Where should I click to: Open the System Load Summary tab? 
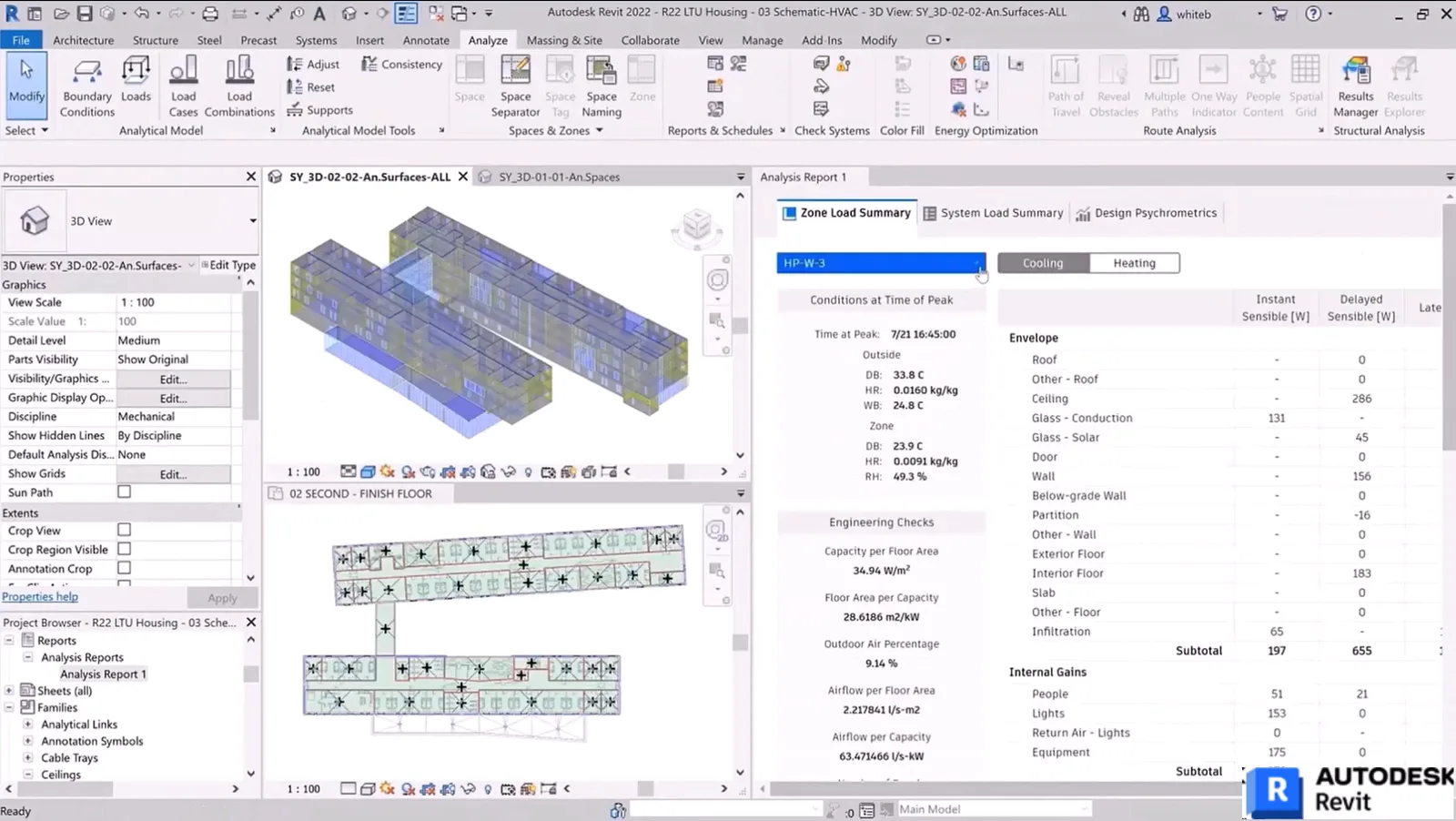pyautogui.click(x=993, y=213)
